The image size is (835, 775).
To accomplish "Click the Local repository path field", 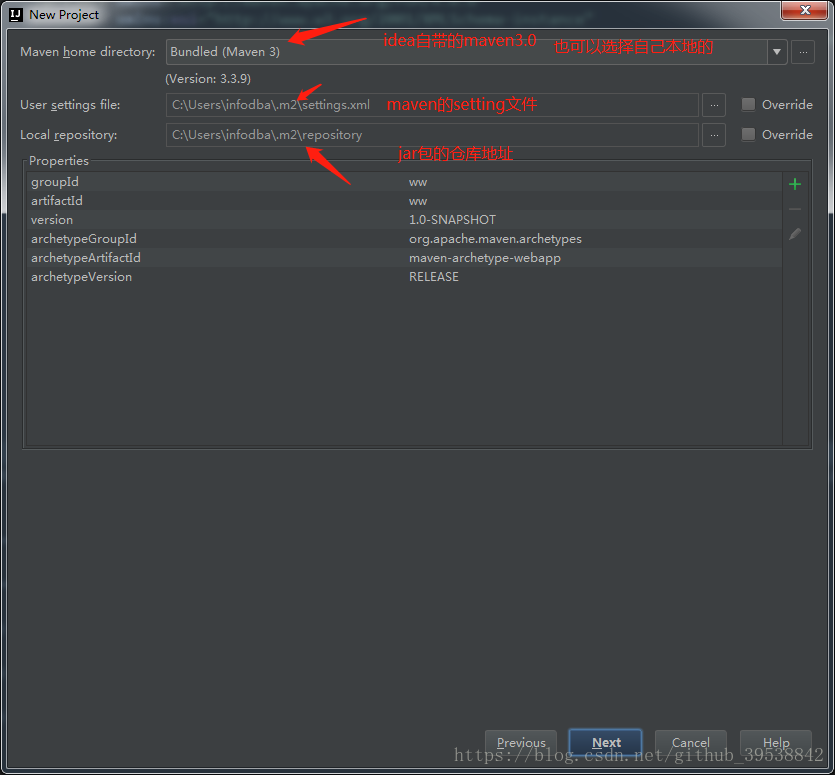I will click(x=432, y=135).
